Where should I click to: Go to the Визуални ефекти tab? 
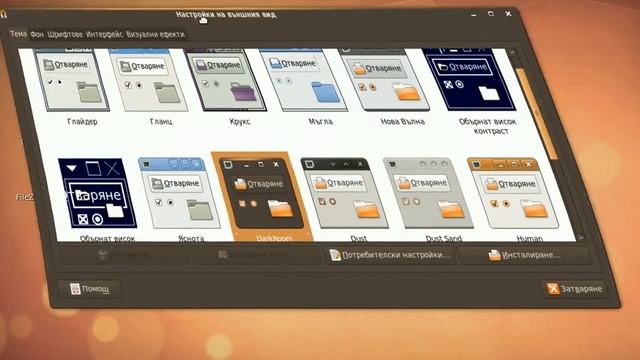[155, 34]
